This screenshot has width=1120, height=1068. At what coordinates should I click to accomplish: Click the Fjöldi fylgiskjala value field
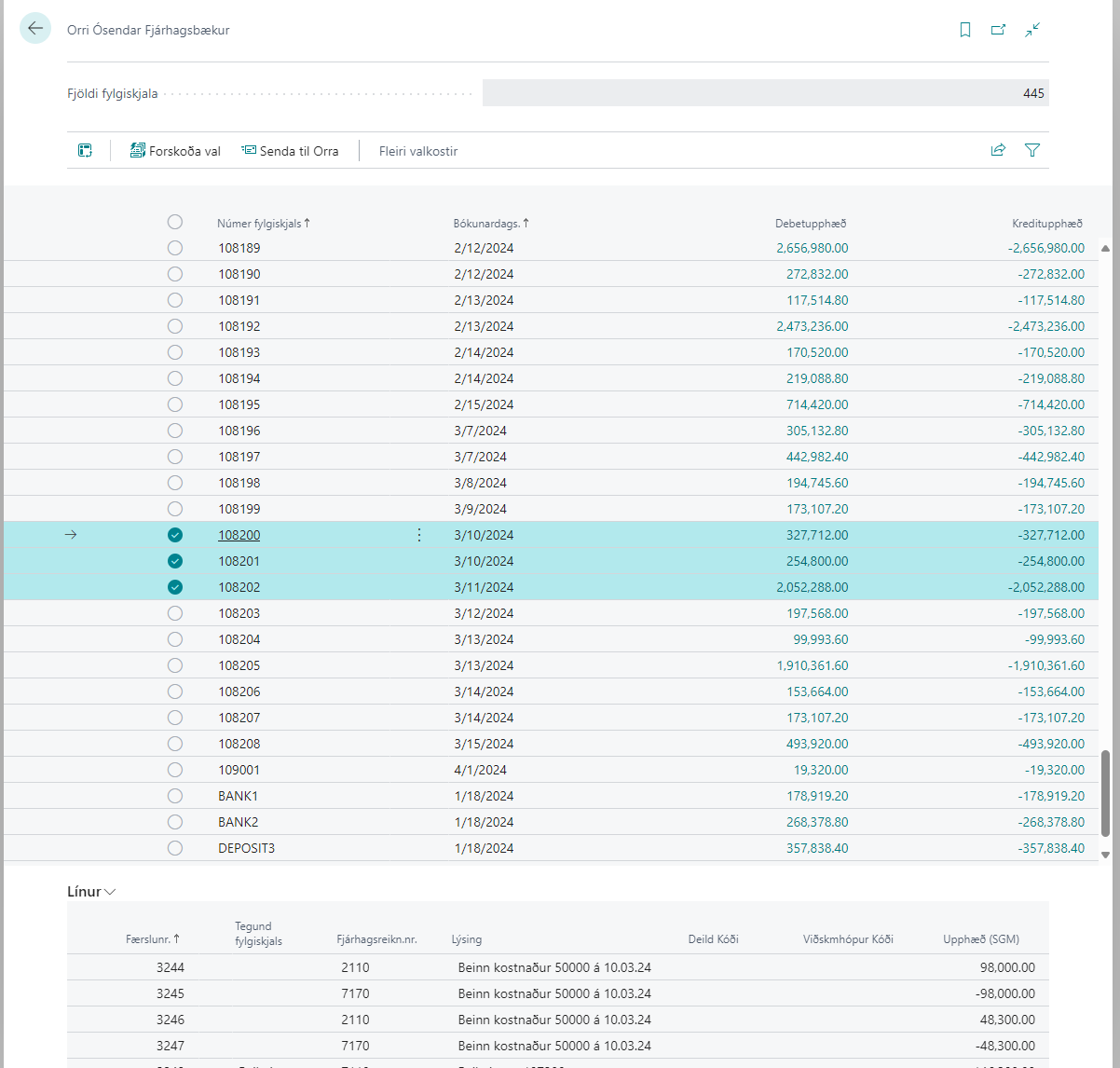pos(765,93)
